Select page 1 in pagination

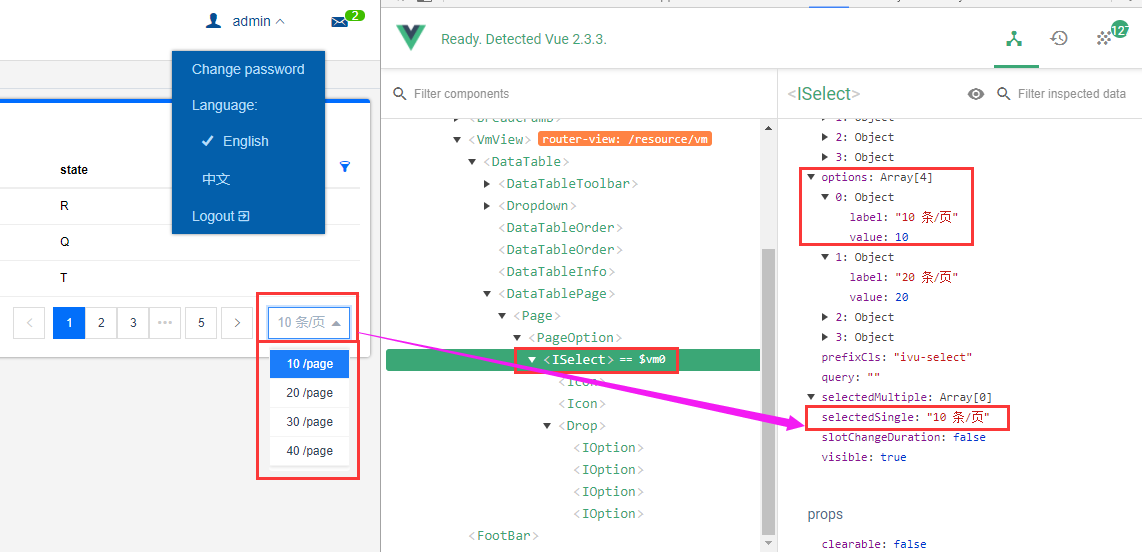tap(69, 323)
